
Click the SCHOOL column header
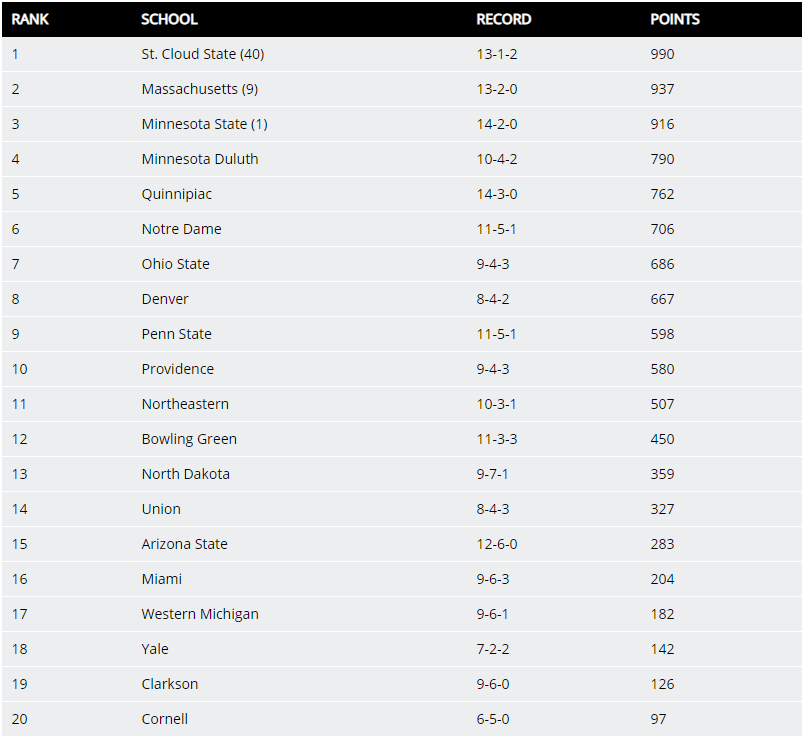tap(169, 19)
